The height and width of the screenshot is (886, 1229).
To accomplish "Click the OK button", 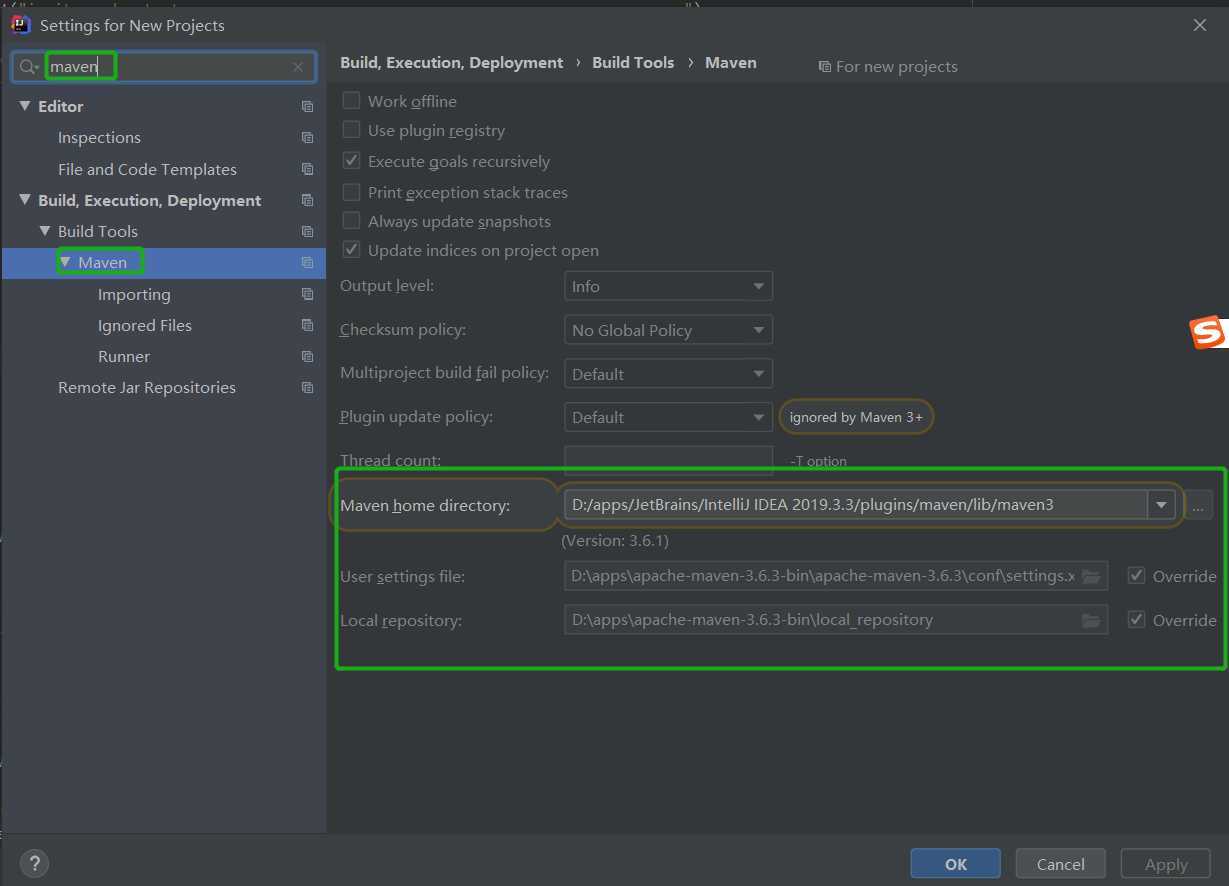I will tap(956, 864).
